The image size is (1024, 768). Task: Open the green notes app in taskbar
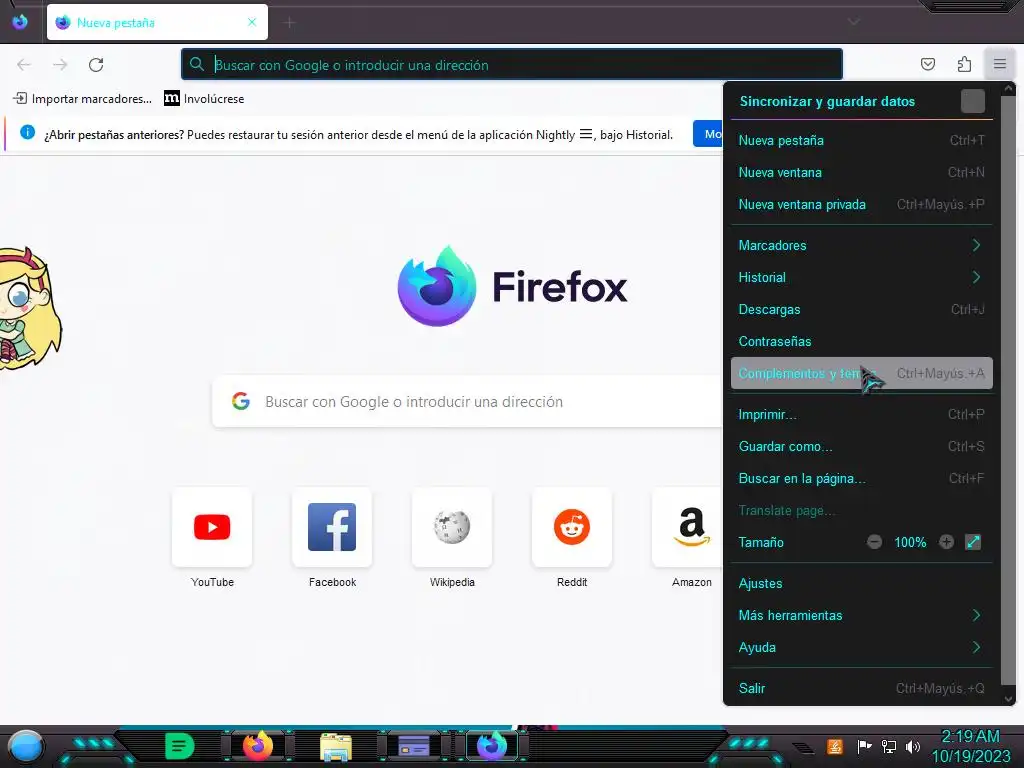[x=180, y=746]
